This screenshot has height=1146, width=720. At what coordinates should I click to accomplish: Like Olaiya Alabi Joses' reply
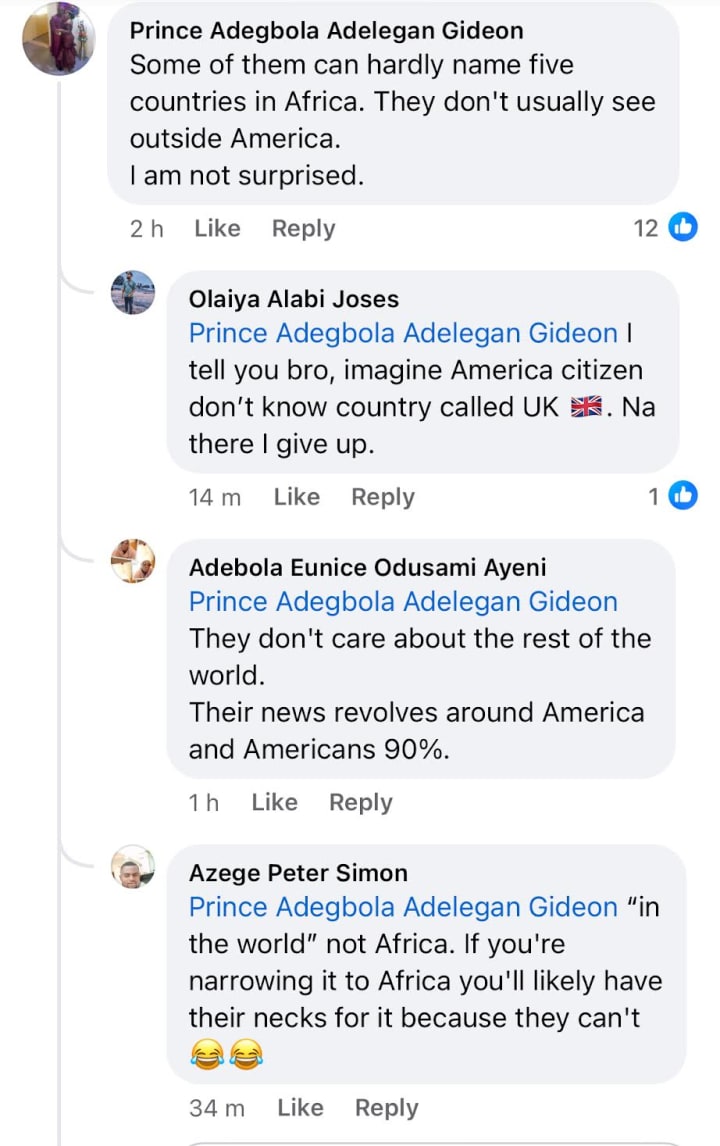[x=296, y=497]
